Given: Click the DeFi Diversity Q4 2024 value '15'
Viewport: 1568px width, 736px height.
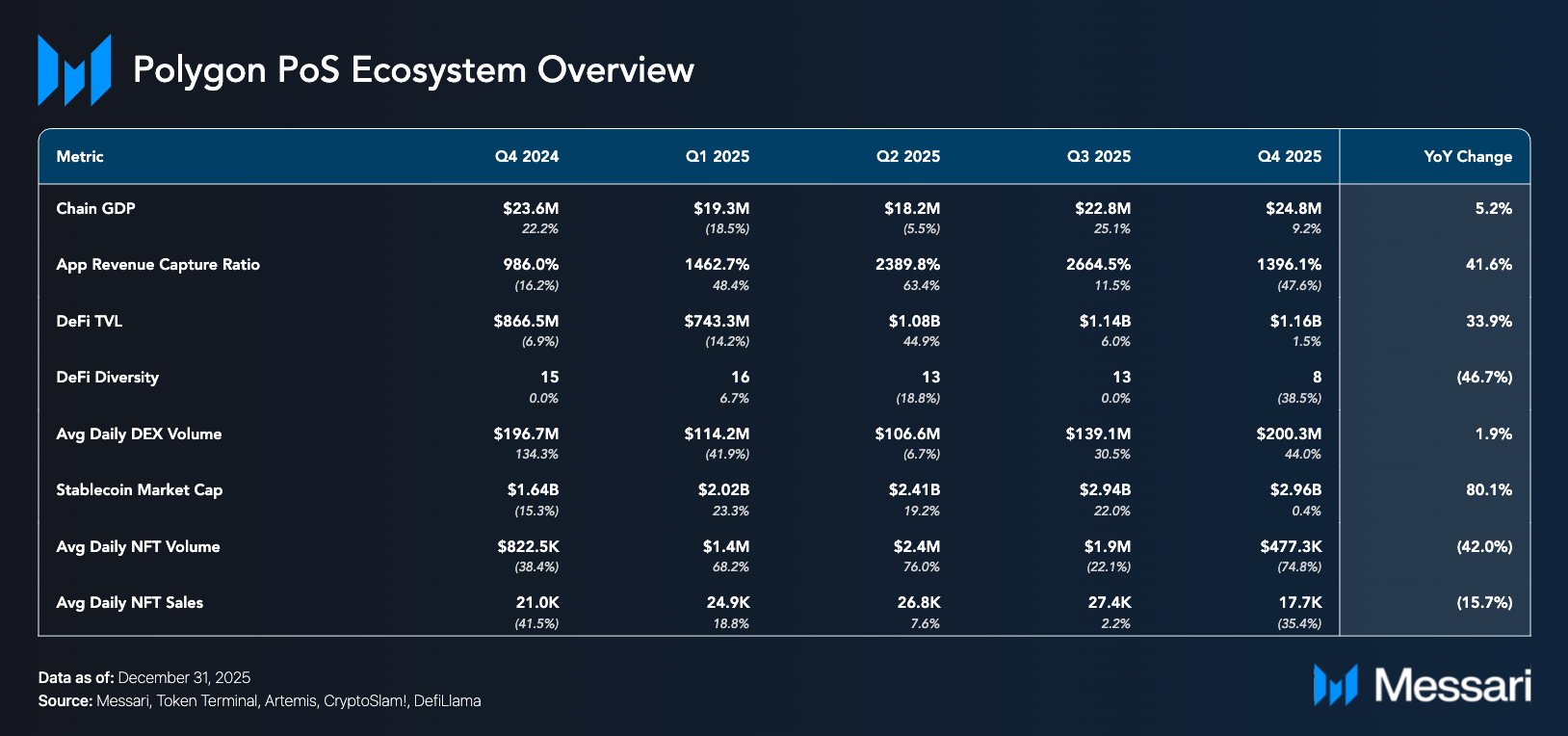Looking at the screenshot, I should coord(549,377).
